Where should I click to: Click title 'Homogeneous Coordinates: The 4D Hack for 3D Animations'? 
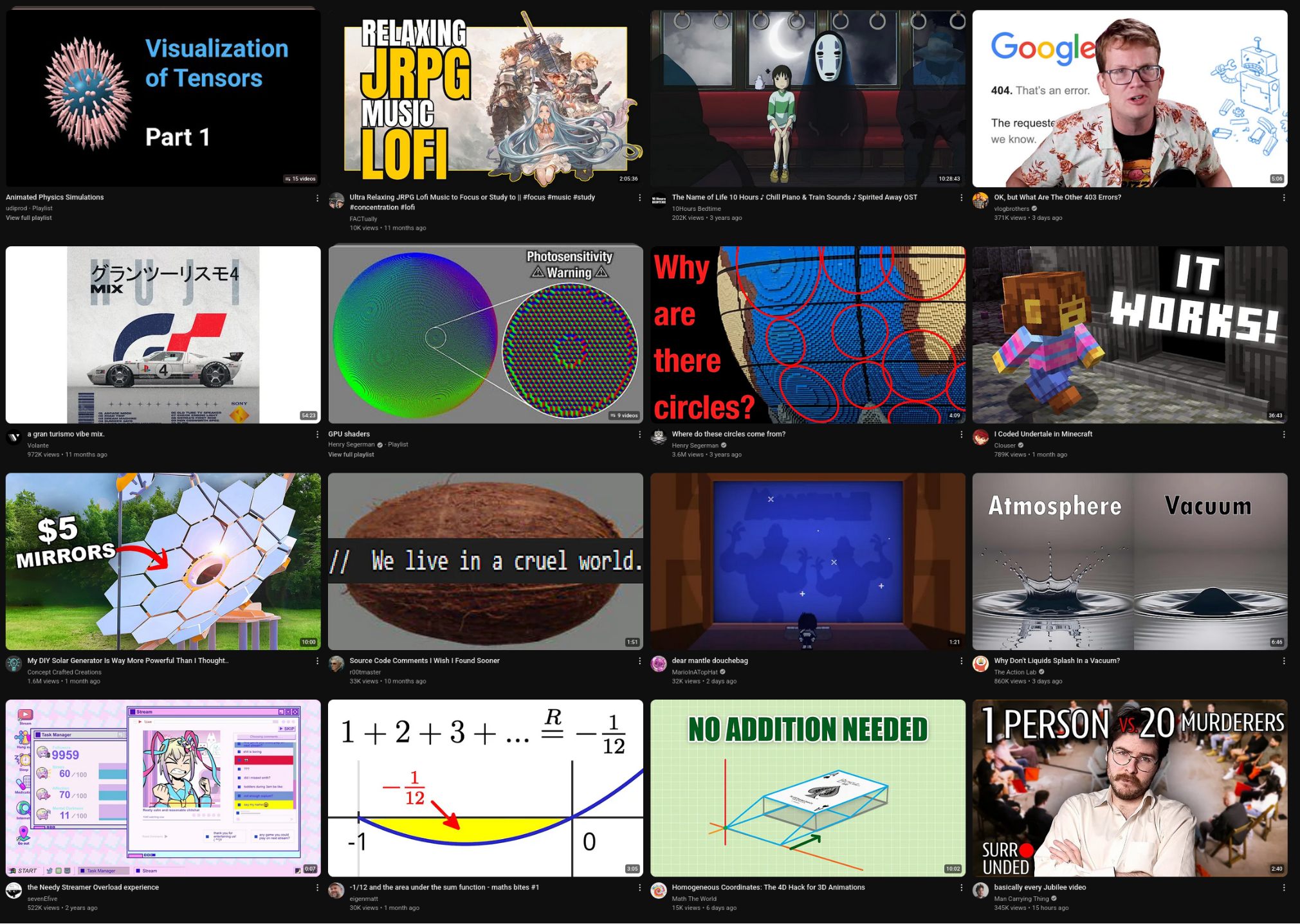[x=768, y=887]
